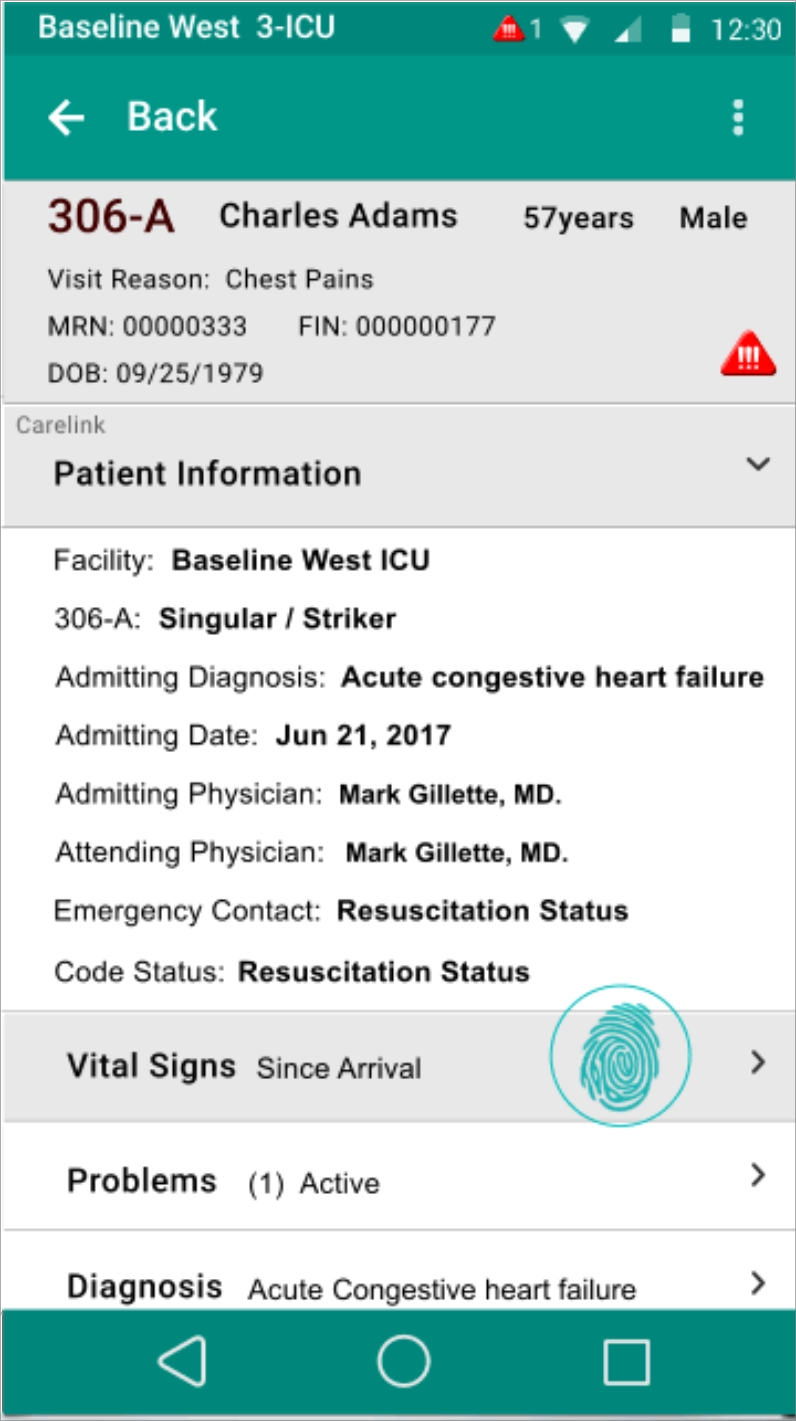Tap the red patient alert icon

(x=747, y=355)
